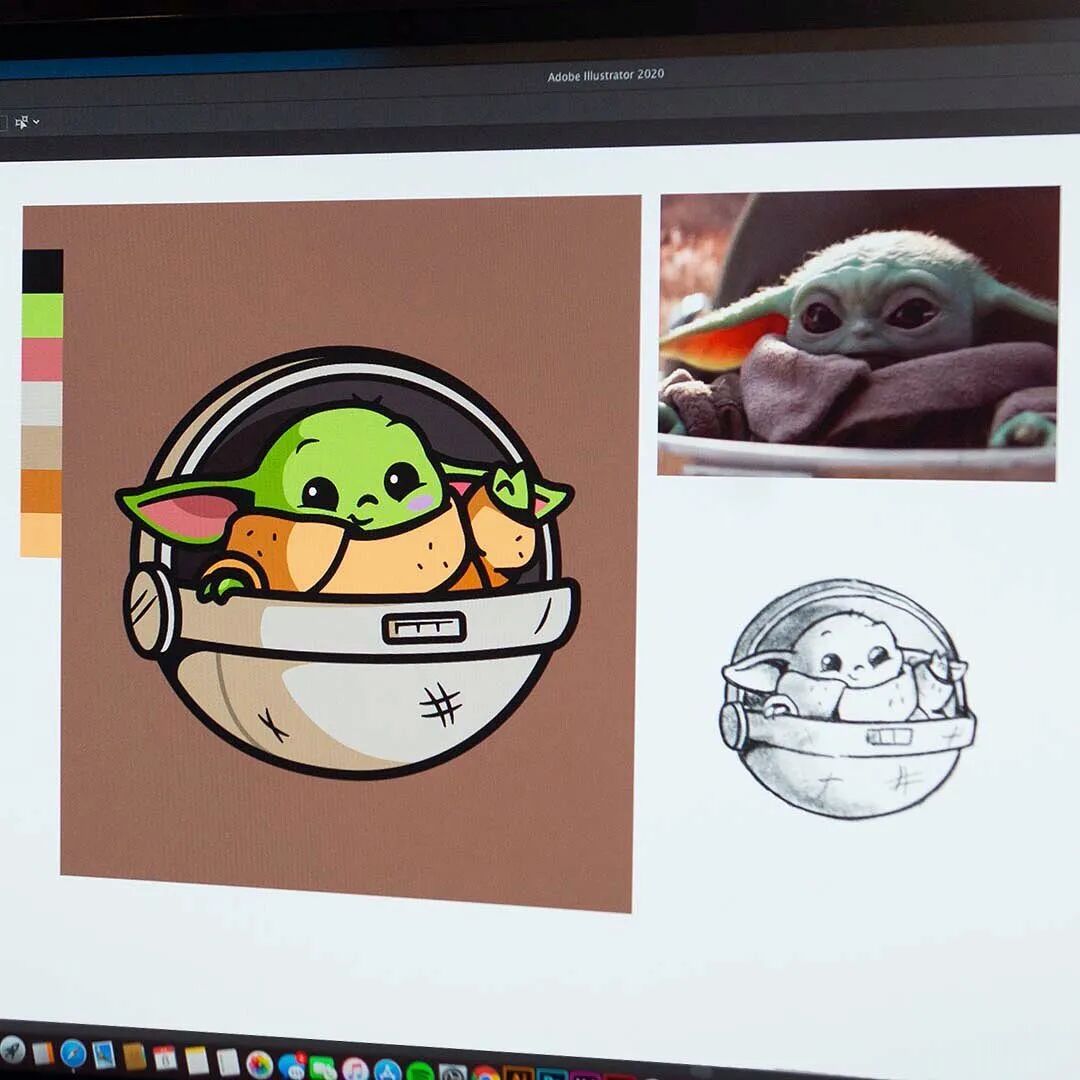Launch Spotify green icon in dock

tap(419, 1072)
